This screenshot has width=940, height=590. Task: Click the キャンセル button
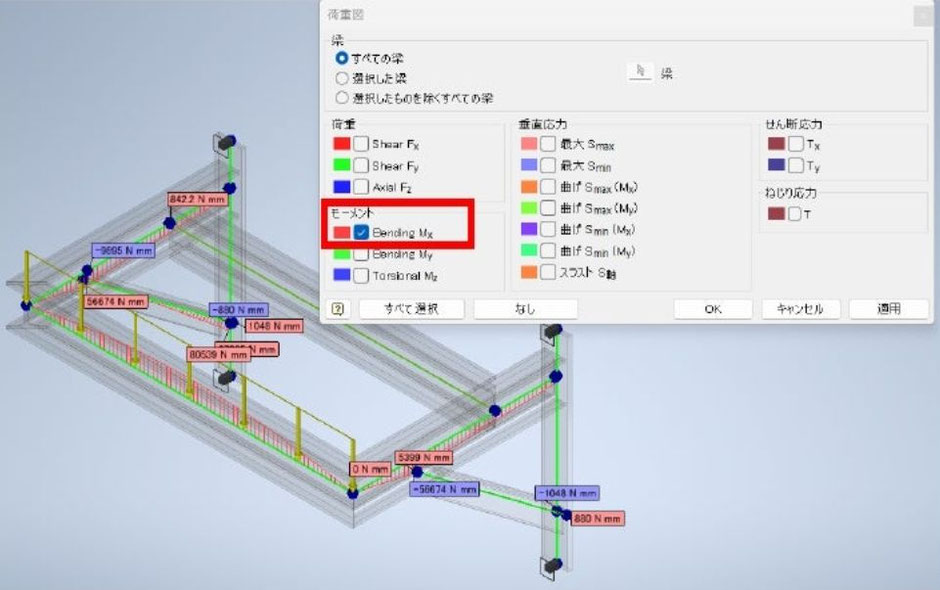click(x=800, y=309)
